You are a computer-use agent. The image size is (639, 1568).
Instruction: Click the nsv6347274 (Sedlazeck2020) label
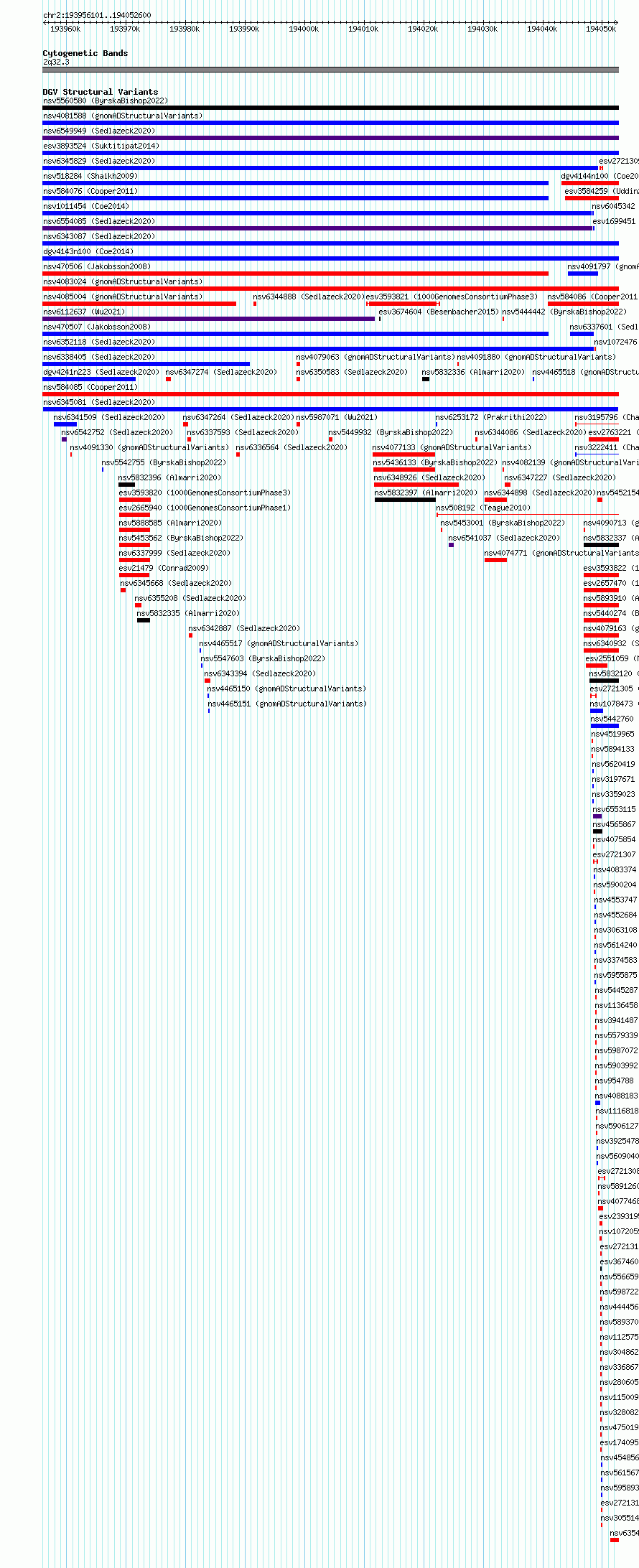221,372
